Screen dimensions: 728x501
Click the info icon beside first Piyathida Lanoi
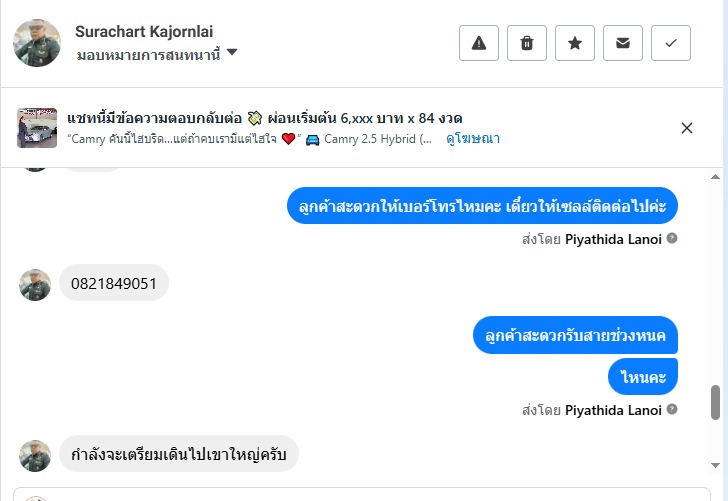[672, 238]
